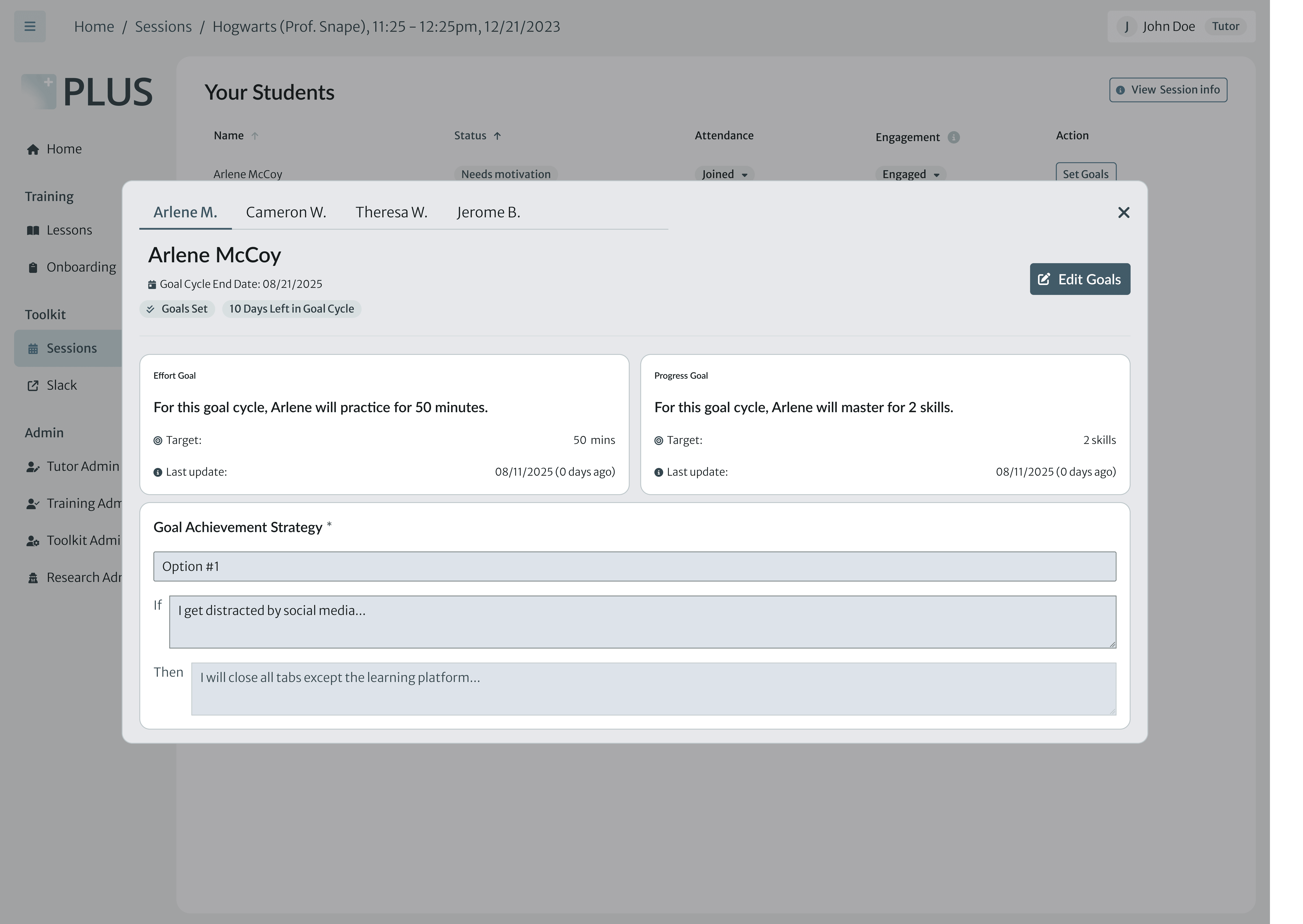Click the Lessons book icon
The image size is (1303, 924).
pos(33,230)
